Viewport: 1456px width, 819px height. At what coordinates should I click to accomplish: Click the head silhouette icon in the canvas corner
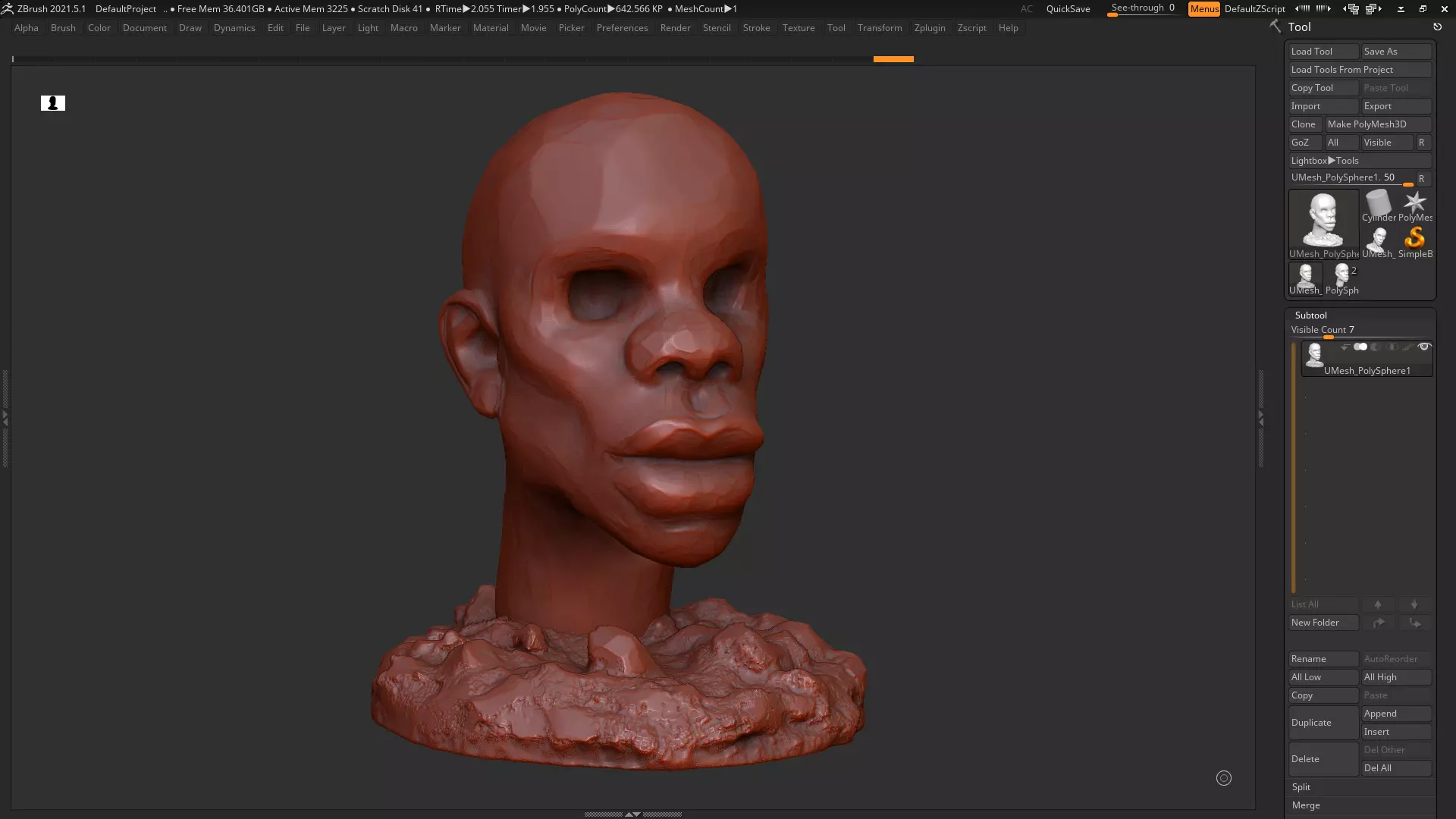[x=53, y=103]
